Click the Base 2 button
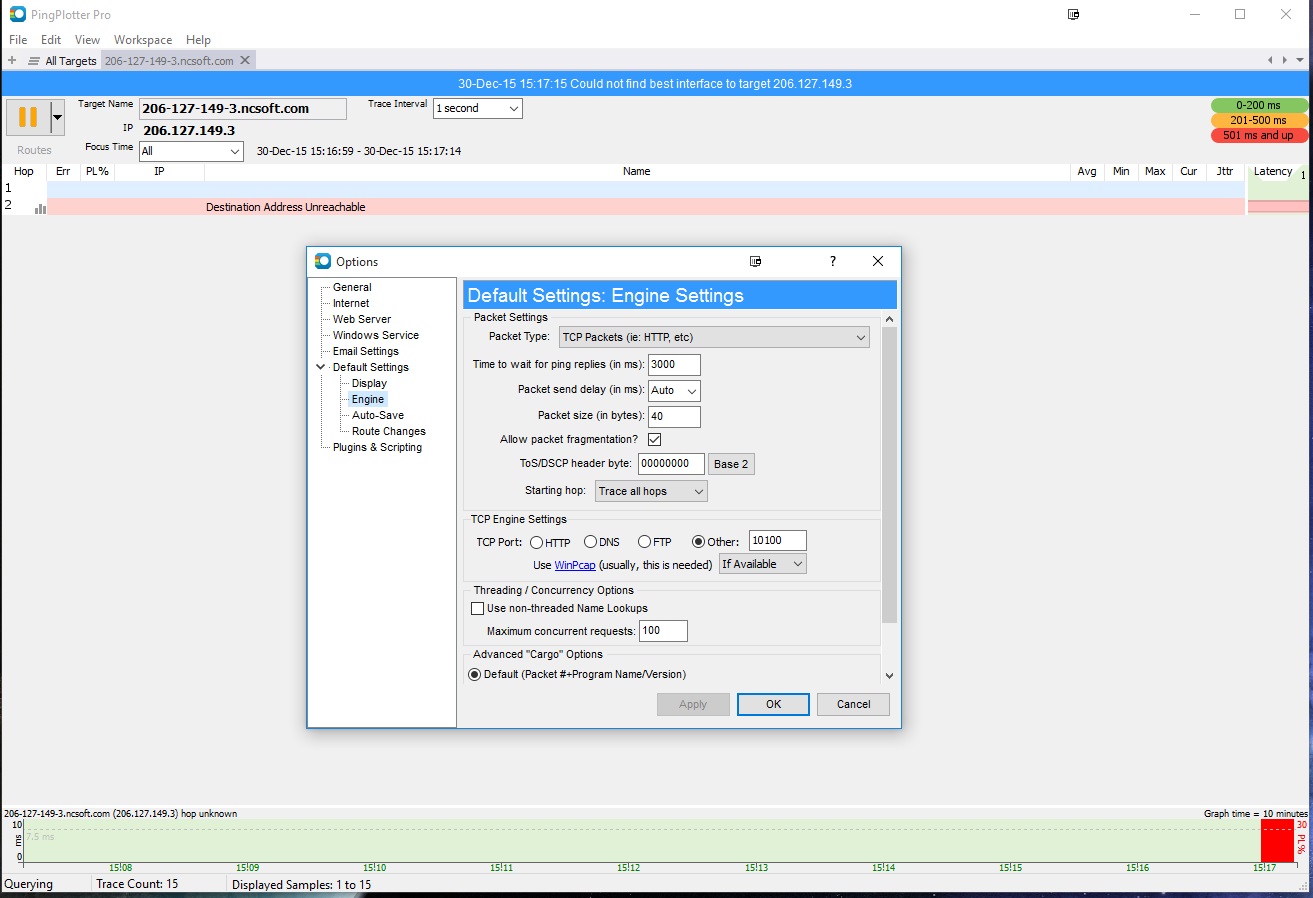 click(731, 464)
